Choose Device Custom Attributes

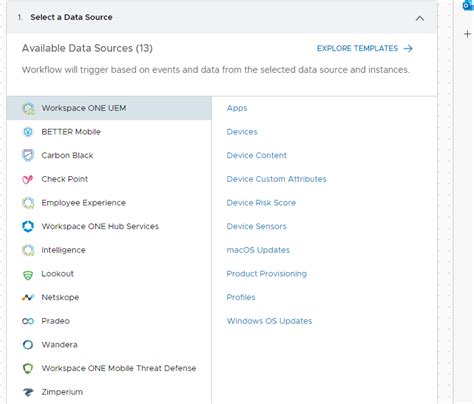(x=276, y=179)
